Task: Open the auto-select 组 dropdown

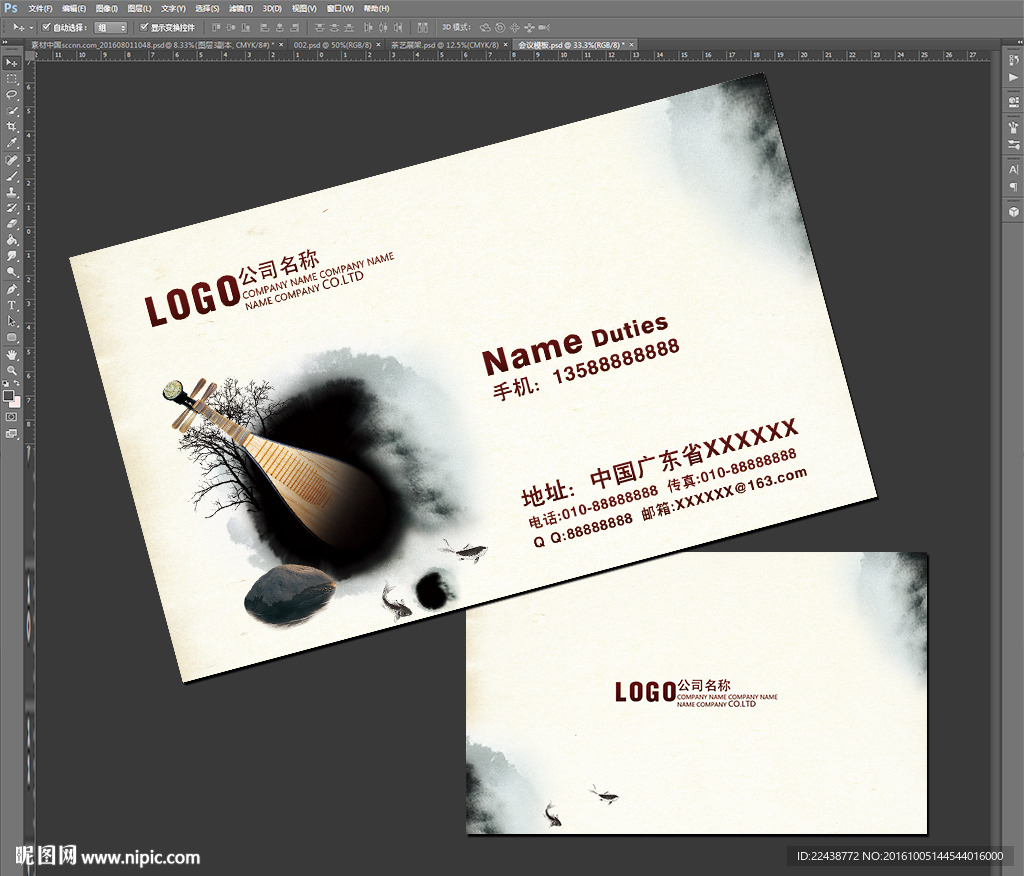Action: pos(110,27)
